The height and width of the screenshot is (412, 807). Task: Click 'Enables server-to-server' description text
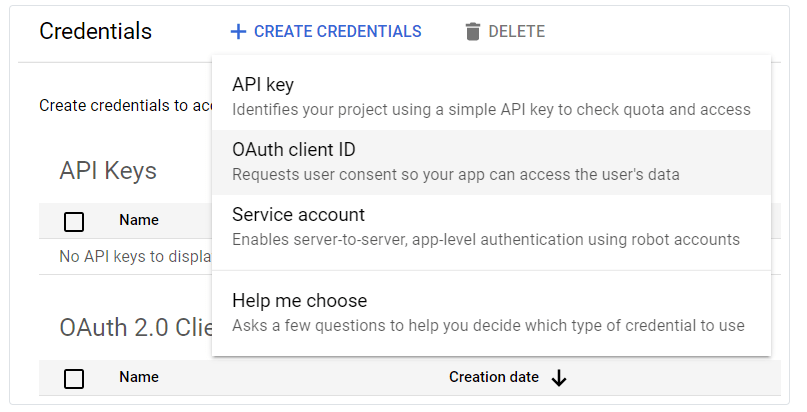[486, 240]
